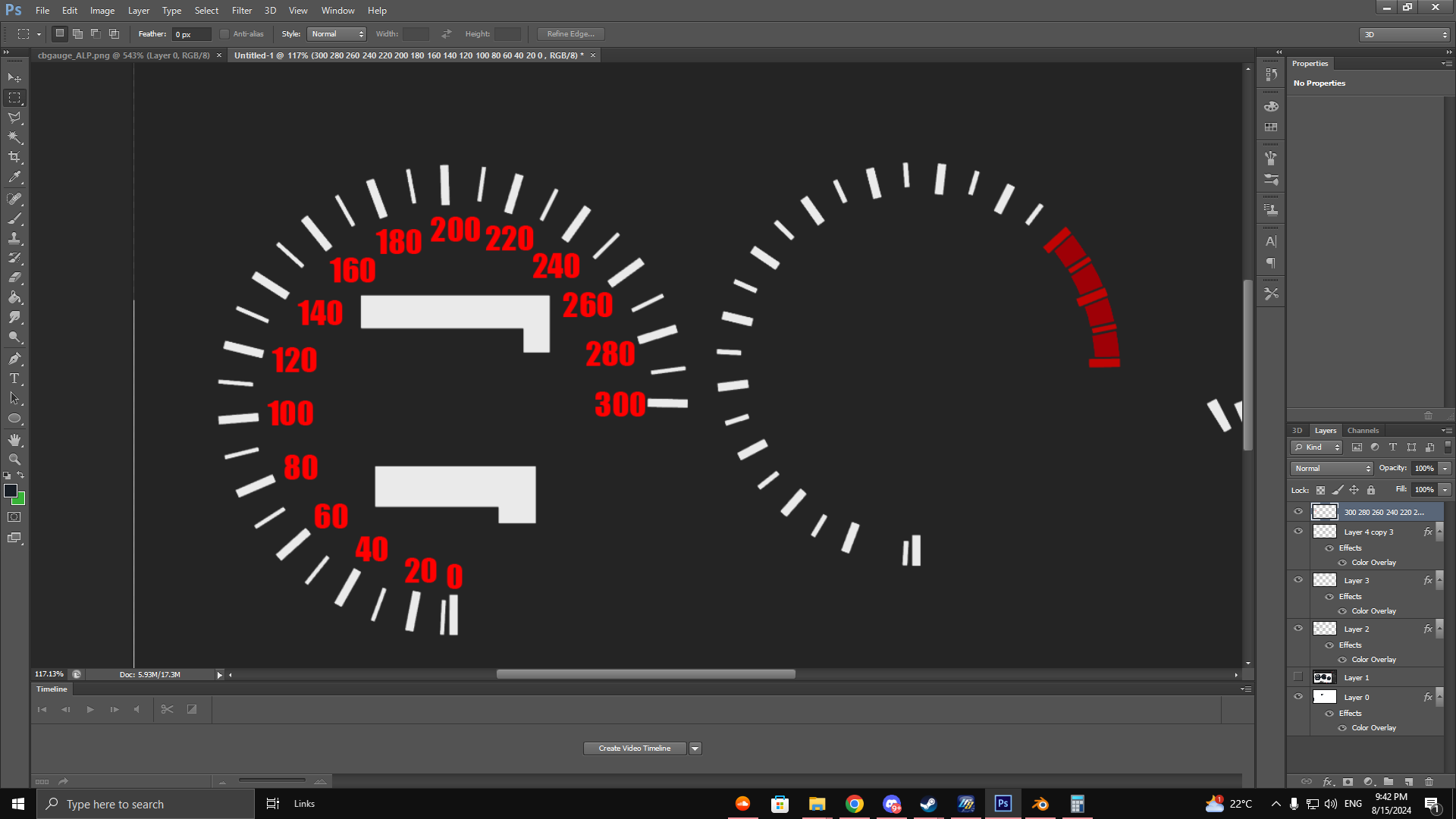The image size is (1456, 819).
Task: Open the Style dropdown set to Normal
Action: point(337,34)
